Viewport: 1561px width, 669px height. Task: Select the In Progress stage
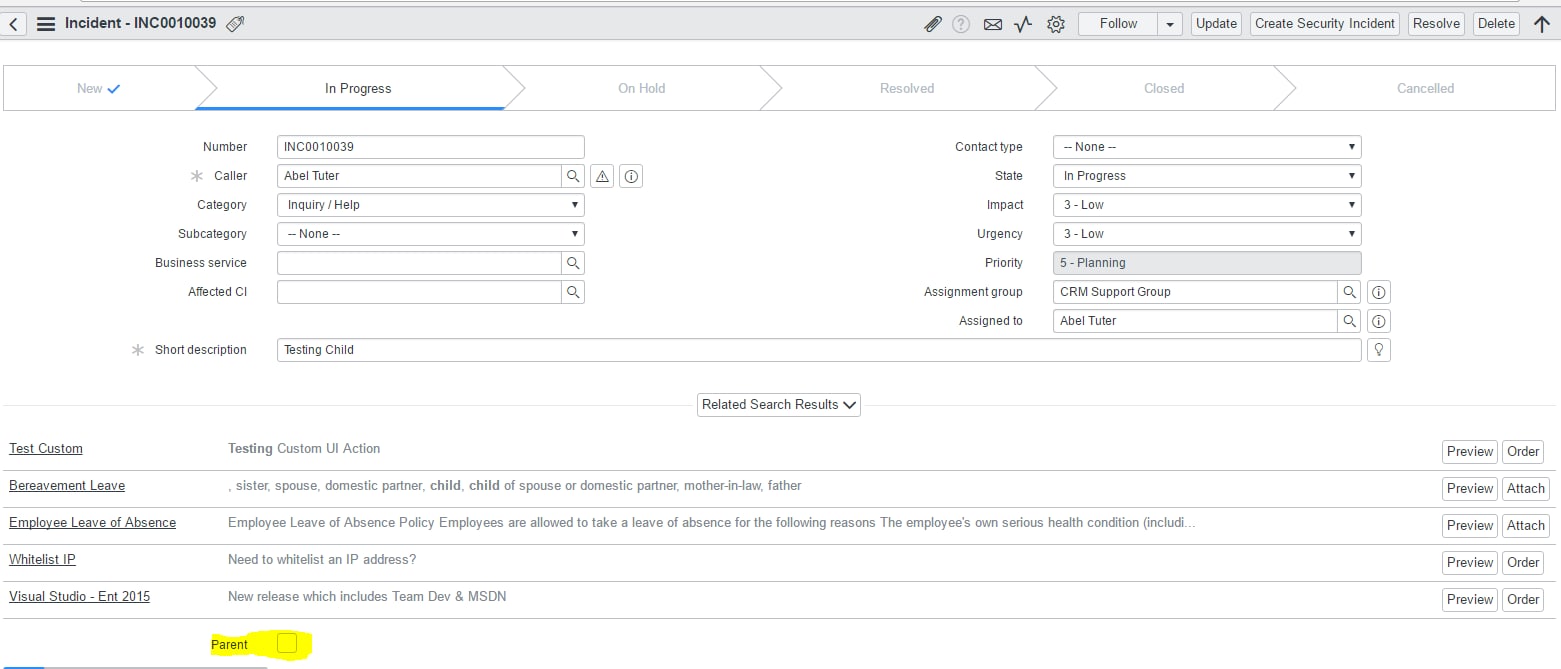358,88
